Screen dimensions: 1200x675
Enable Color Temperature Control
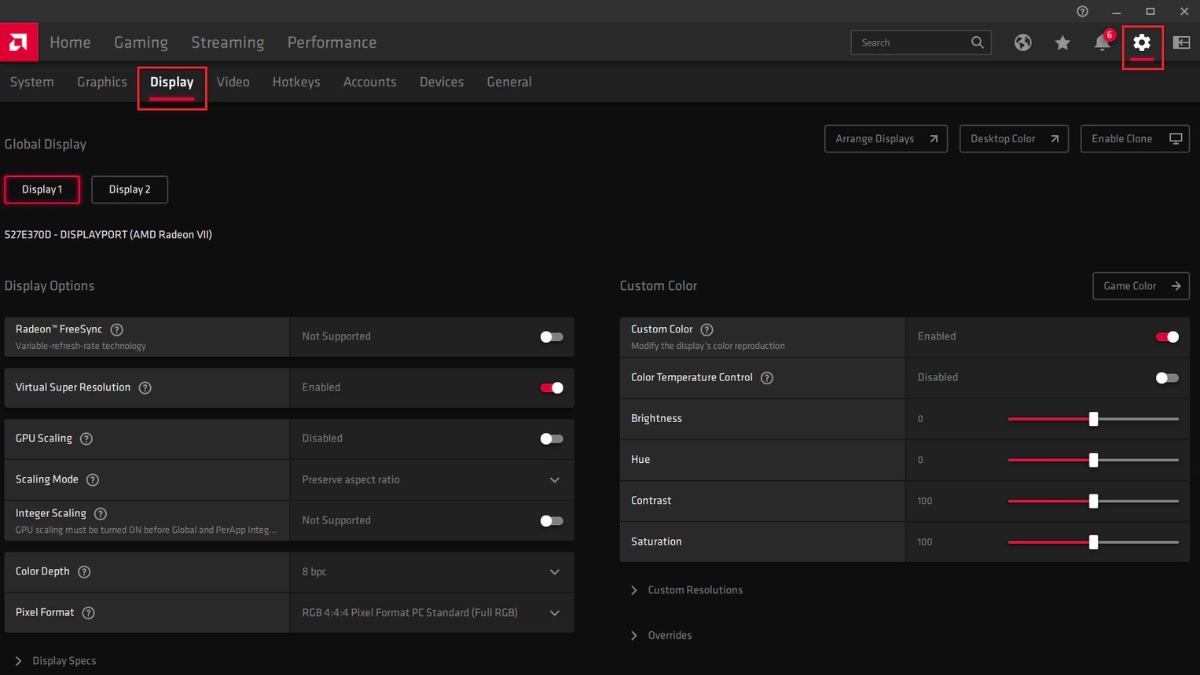(x=1167, y=378)
